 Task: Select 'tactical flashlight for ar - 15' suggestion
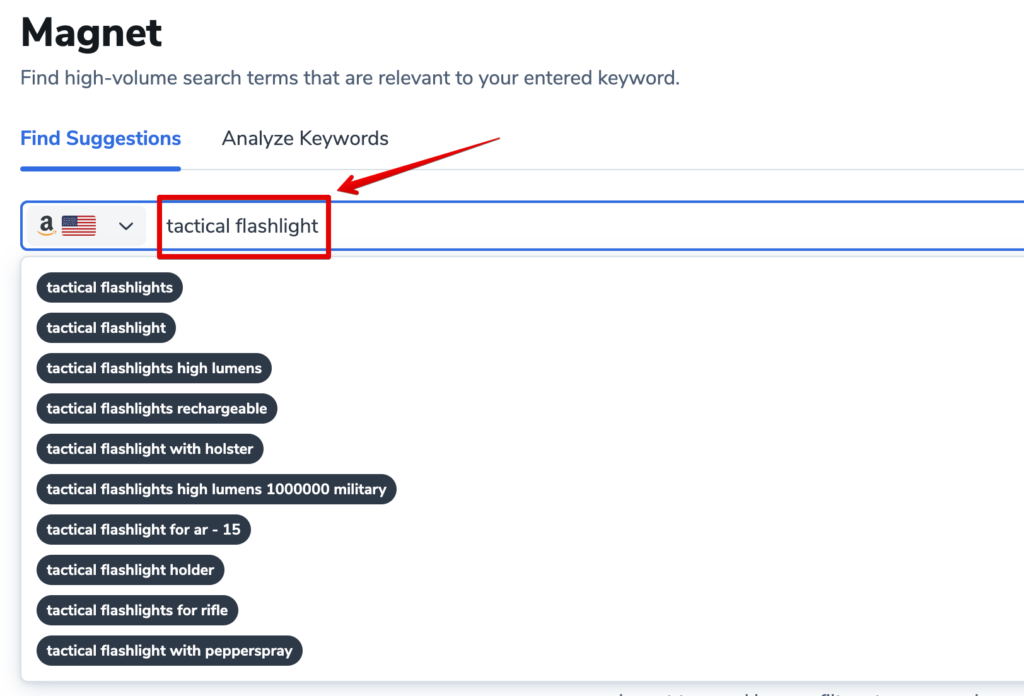click(144, 530)
